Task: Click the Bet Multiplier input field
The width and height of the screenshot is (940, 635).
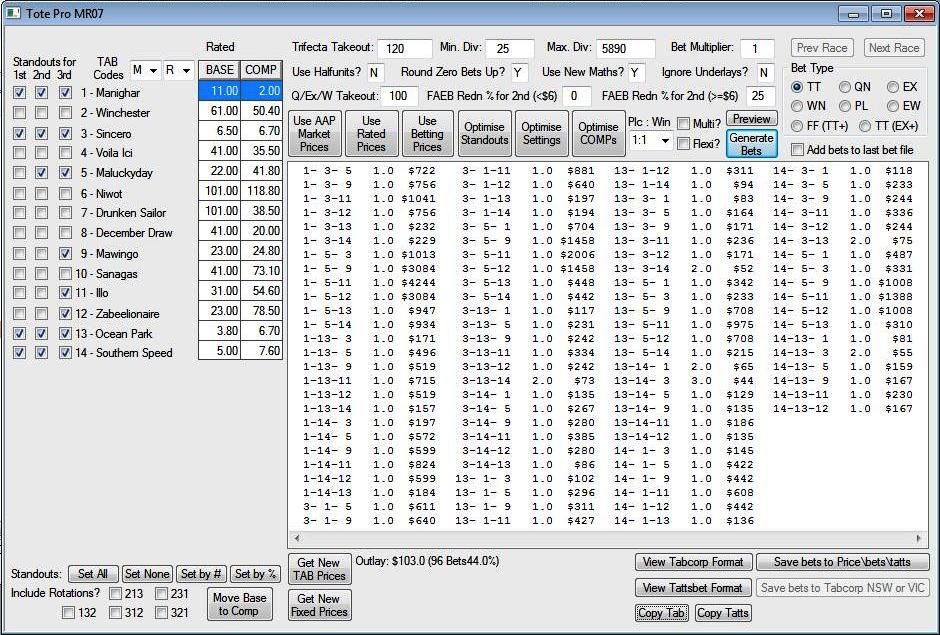Action: pyautogui.click(x=757, y=49)
